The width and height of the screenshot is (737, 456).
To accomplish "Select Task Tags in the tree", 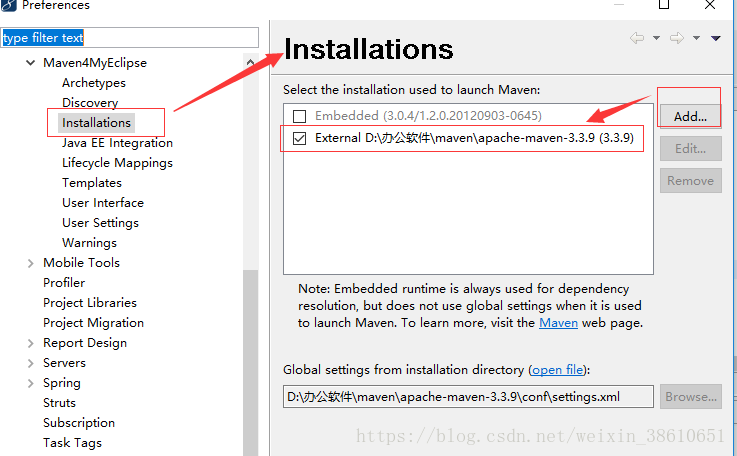I will [x=72, y=443].
